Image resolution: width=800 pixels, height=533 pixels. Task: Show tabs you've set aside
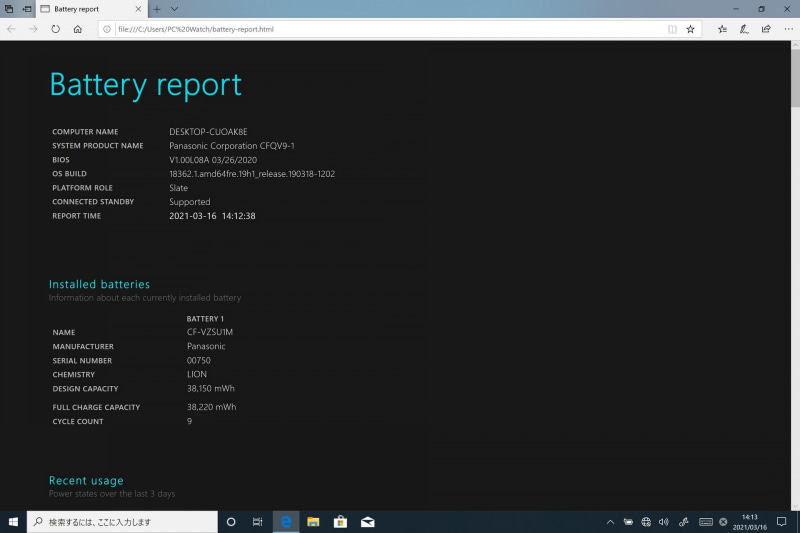9,9
